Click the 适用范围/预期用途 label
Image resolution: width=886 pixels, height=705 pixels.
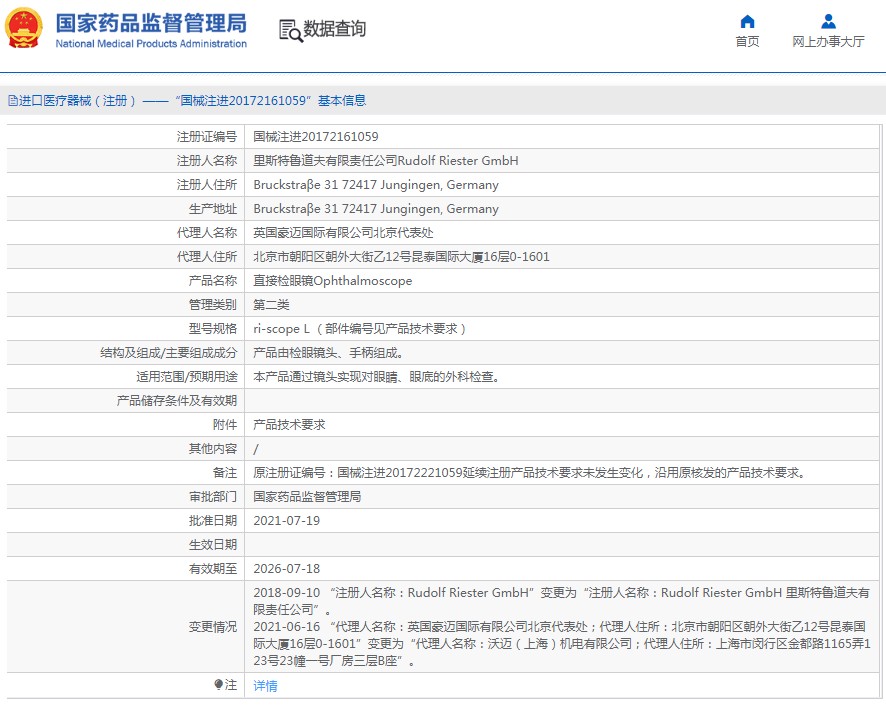click(186, 377)
